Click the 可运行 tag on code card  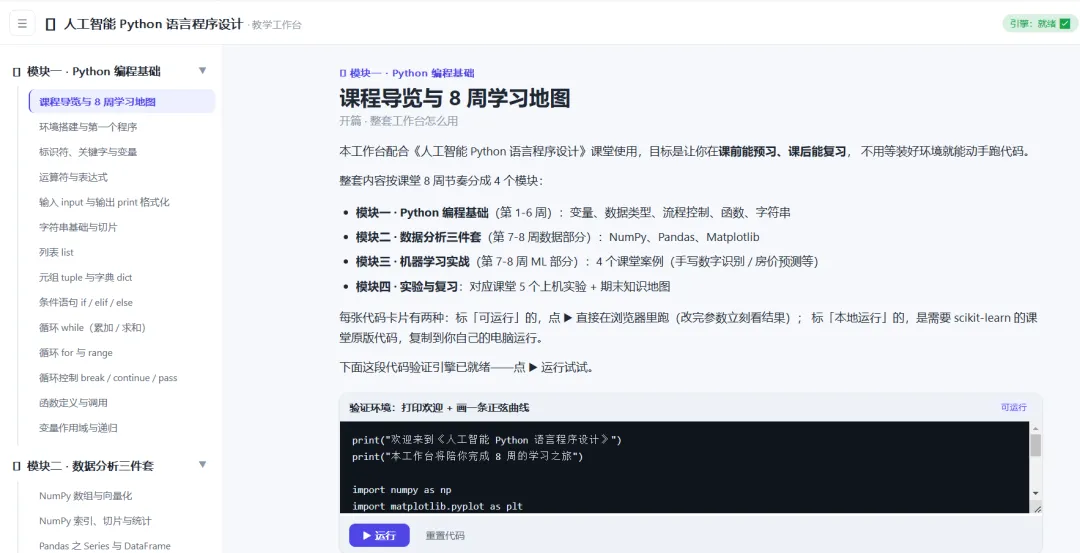[x=1014, y=407]
